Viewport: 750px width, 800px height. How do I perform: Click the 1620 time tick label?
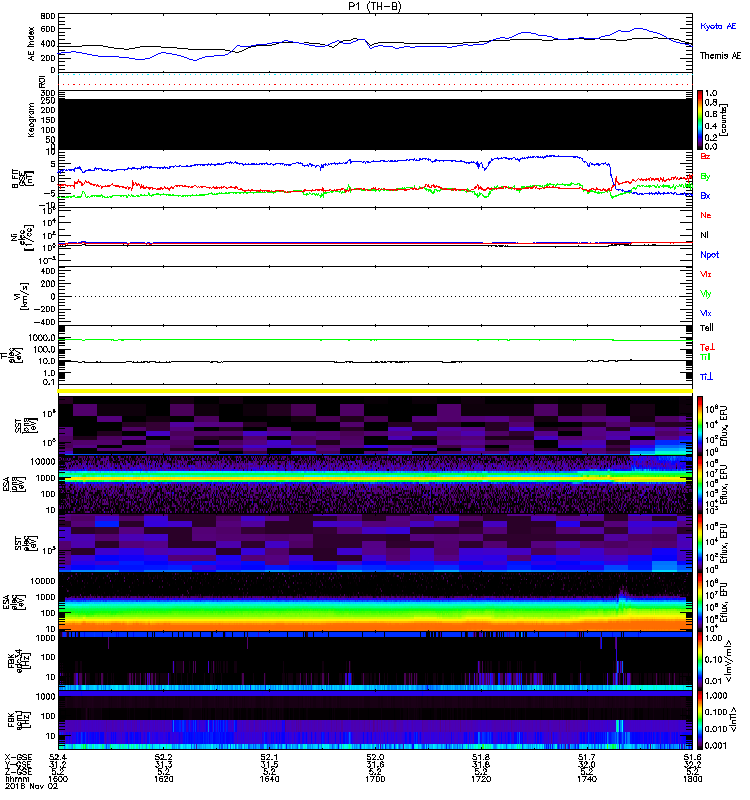tap(164, 779)
